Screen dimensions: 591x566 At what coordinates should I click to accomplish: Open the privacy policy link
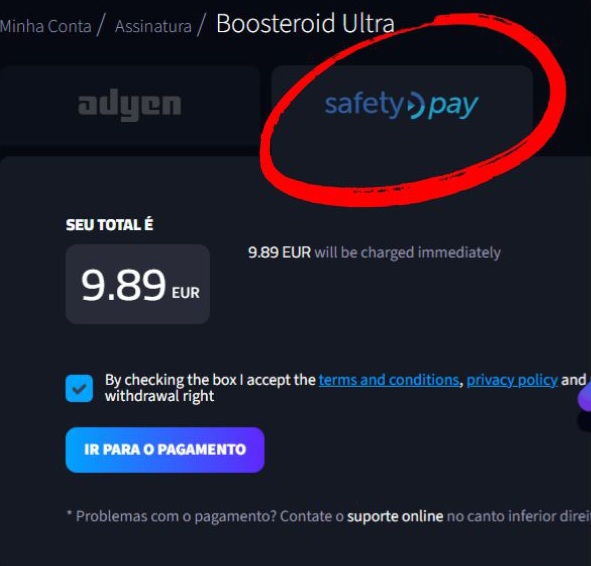point(512,380)
